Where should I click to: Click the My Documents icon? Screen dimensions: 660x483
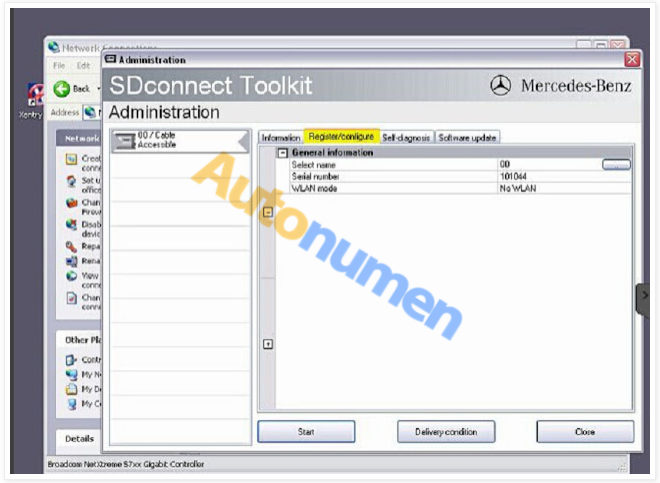point(72,389)
